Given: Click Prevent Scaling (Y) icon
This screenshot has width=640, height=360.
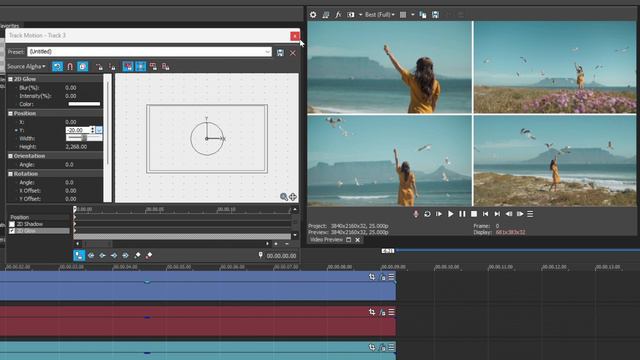Looking at the screenshot, I should click(166, 67).
